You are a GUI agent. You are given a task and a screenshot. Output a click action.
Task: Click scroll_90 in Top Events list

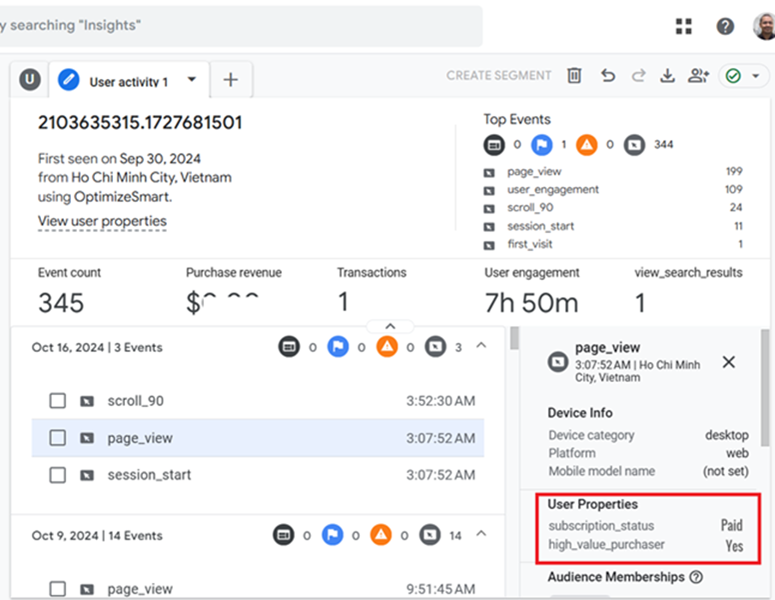click(530, 208)
